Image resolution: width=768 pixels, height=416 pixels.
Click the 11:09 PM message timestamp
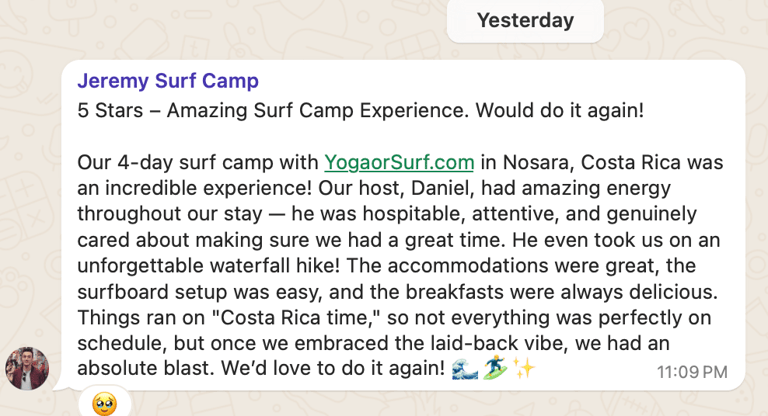pos(692,373)
